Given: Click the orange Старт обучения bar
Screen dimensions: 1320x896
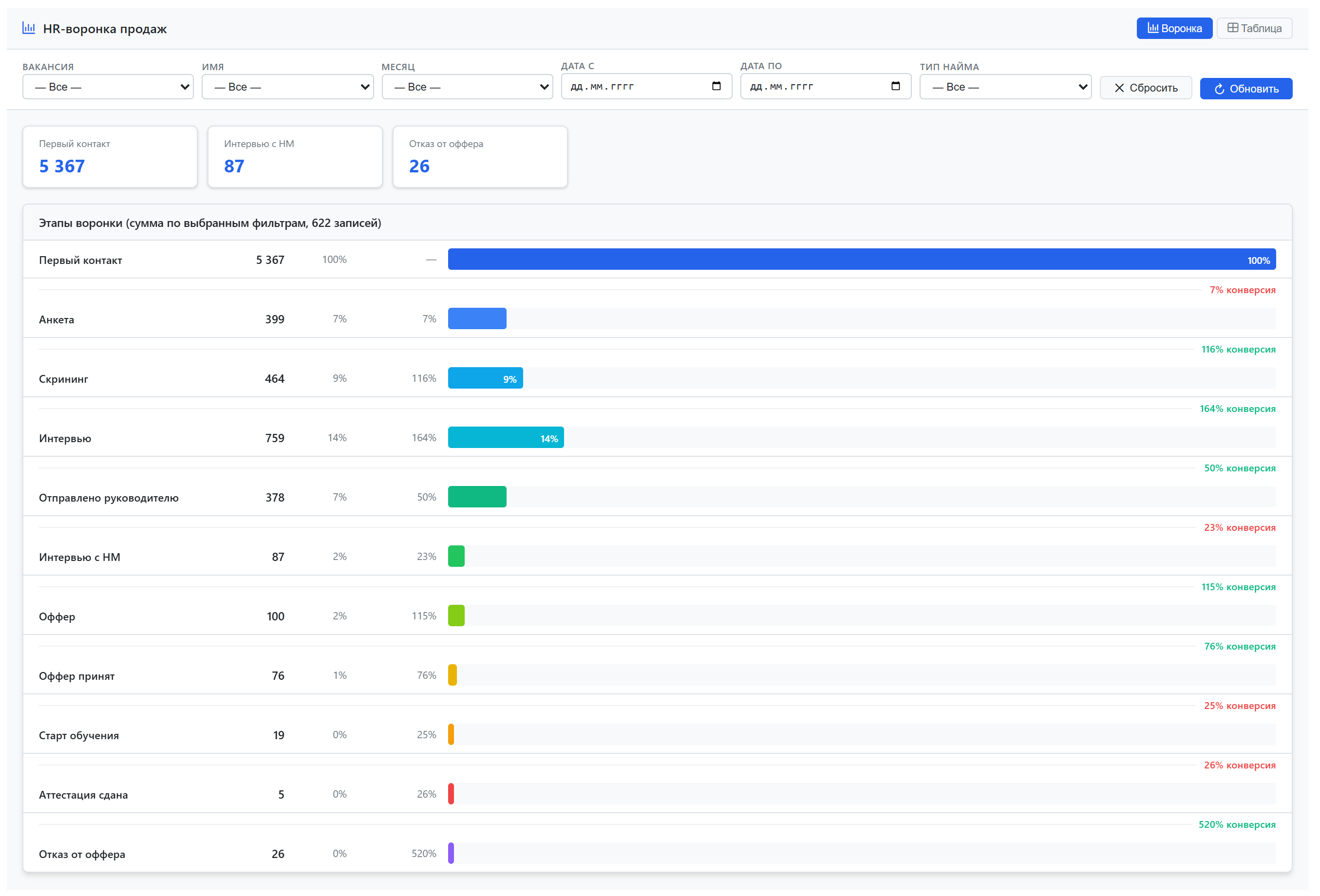Looking at the screenshot, I should tap(451, 735).
